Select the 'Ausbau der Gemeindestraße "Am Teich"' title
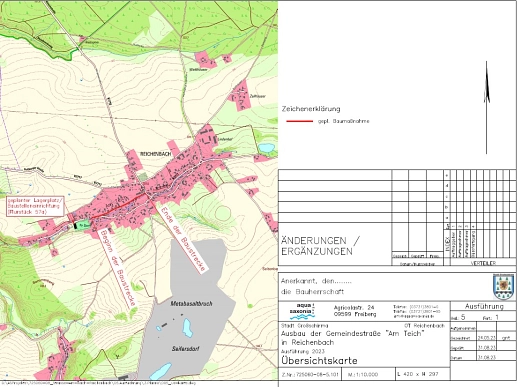This screenshot has height=387, width=522. point(353,334)
